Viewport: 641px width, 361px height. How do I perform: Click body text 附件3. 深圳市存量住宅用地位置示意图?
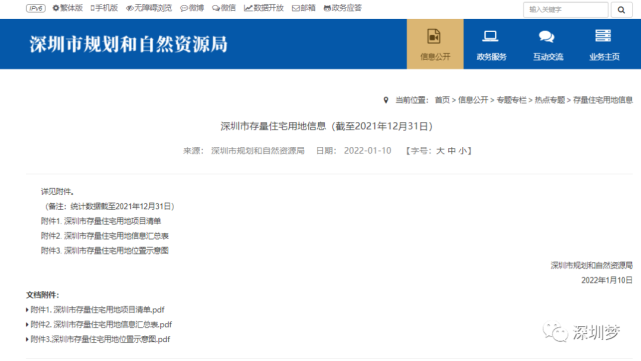pyautogui.click(x=105, y=251)
